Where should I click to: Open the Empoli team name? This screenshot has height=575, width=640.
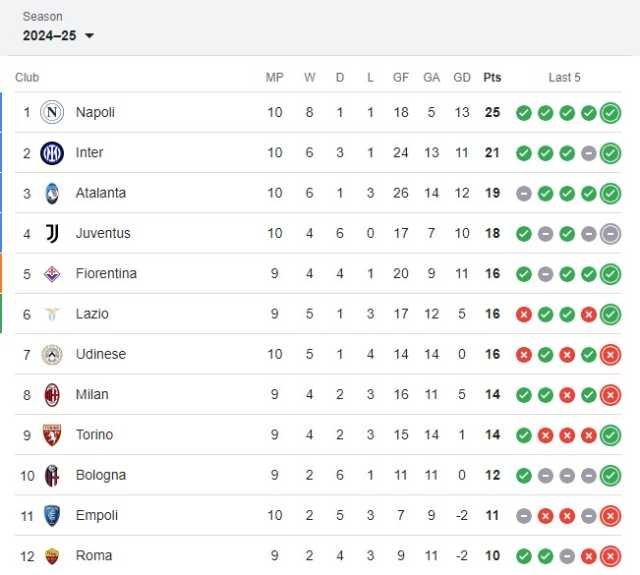point(97,515)
